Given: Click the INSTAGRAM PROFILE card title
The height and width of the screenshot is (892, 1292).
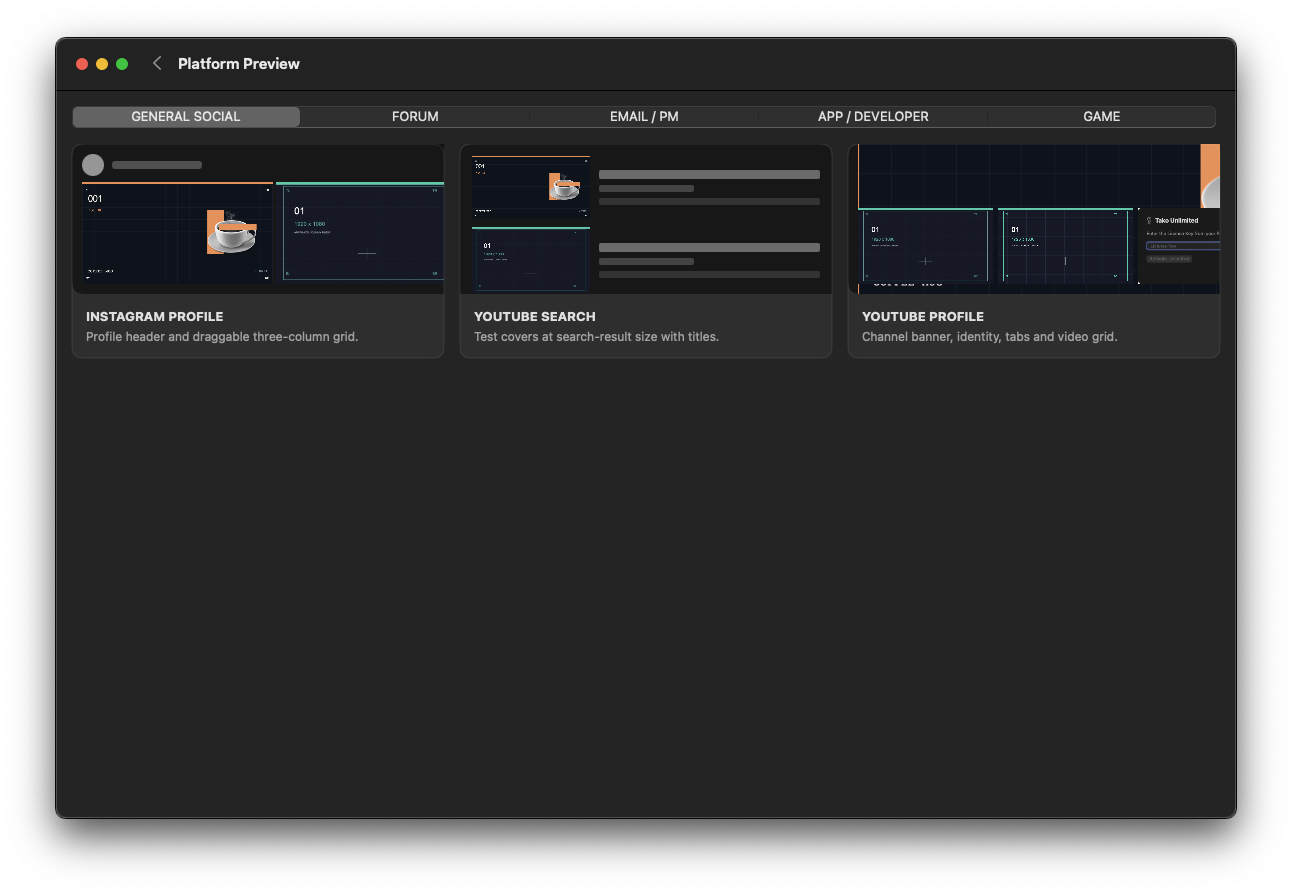Looking at the screenshot, I should pyautogui.click(x=155, y=316).
